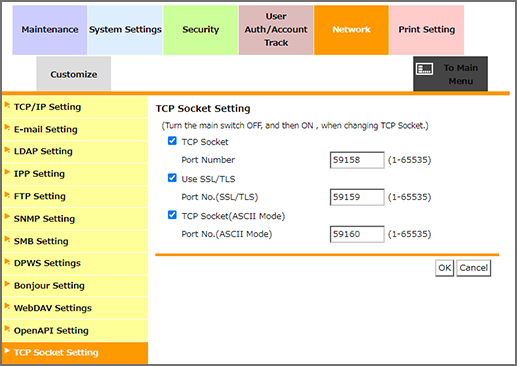Click the arrow icon beside E-mail Setting
This screenshot has width=517, height=366.
click(x=7, y=128)
